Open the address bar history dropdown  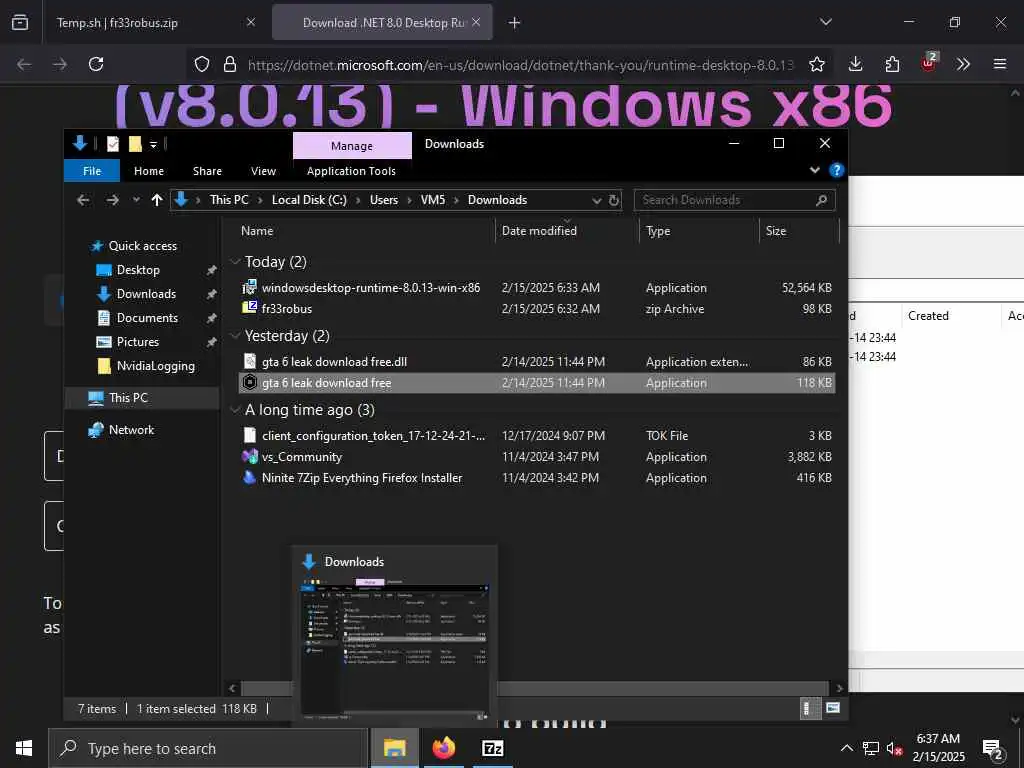[x=596, y=200]
